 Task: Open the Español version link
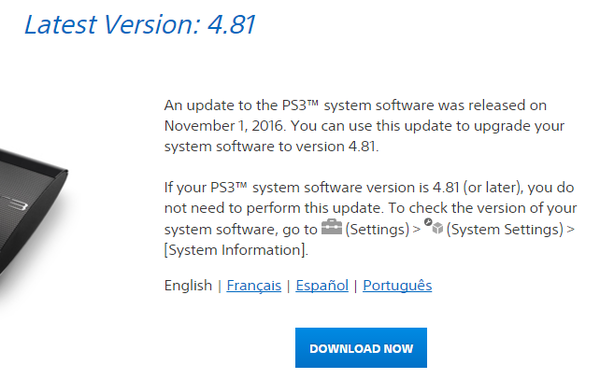click(322, 286)
